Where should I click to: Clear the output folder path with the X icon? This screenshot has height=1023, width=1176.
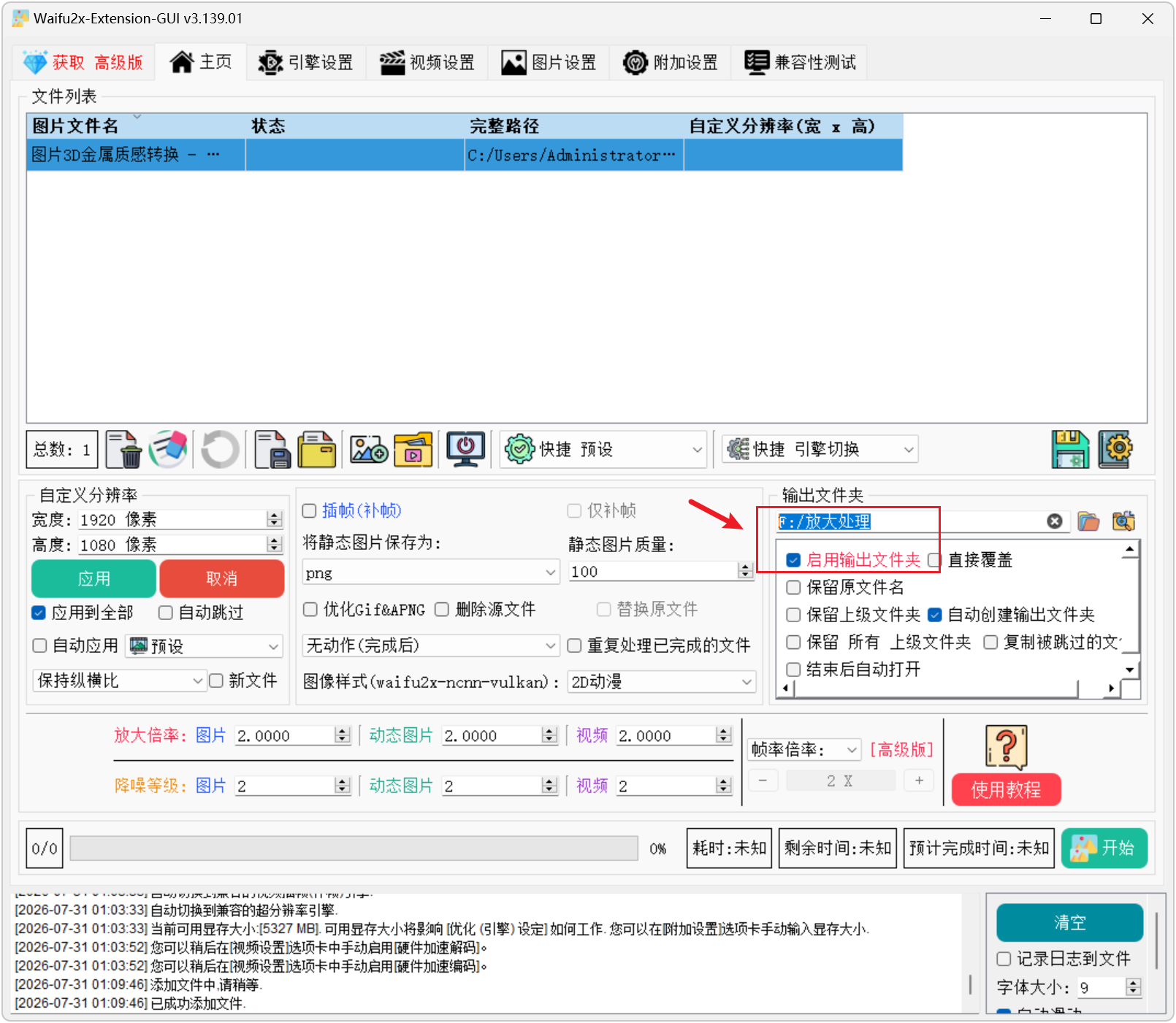coord(1055,521)
